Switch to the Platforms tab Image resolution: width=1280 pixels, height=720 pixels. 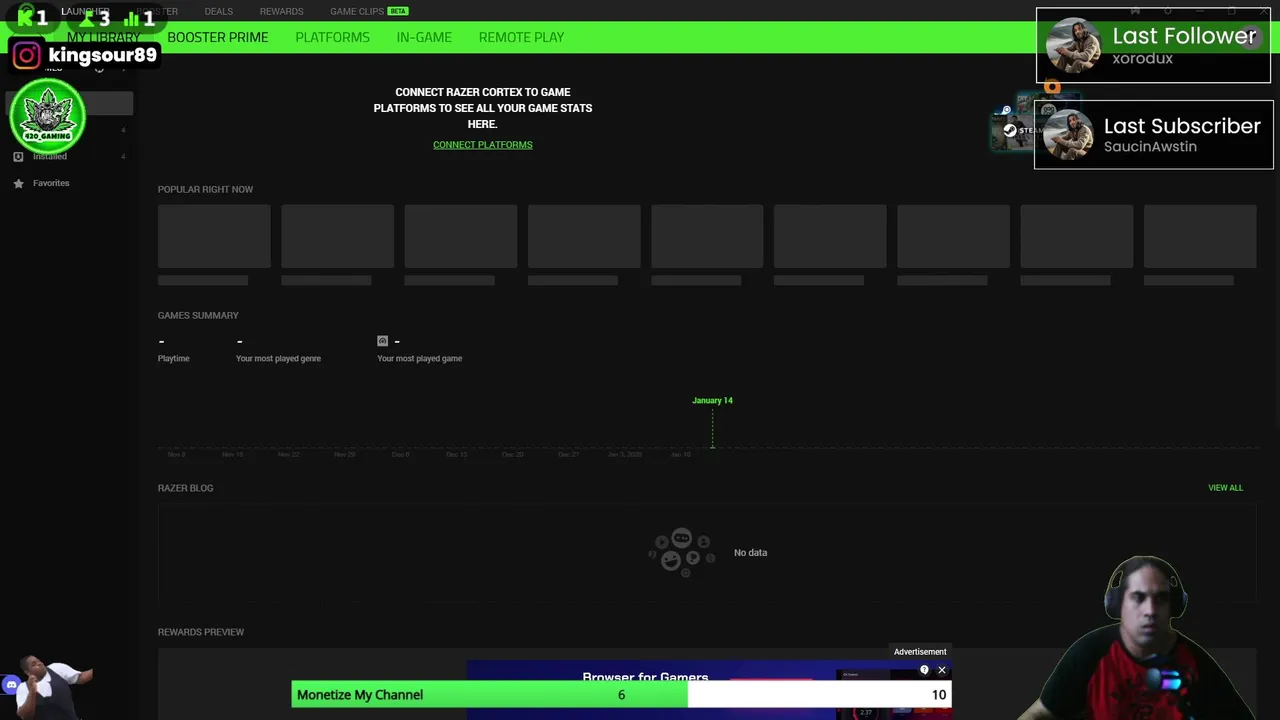[x=332, y=37]
